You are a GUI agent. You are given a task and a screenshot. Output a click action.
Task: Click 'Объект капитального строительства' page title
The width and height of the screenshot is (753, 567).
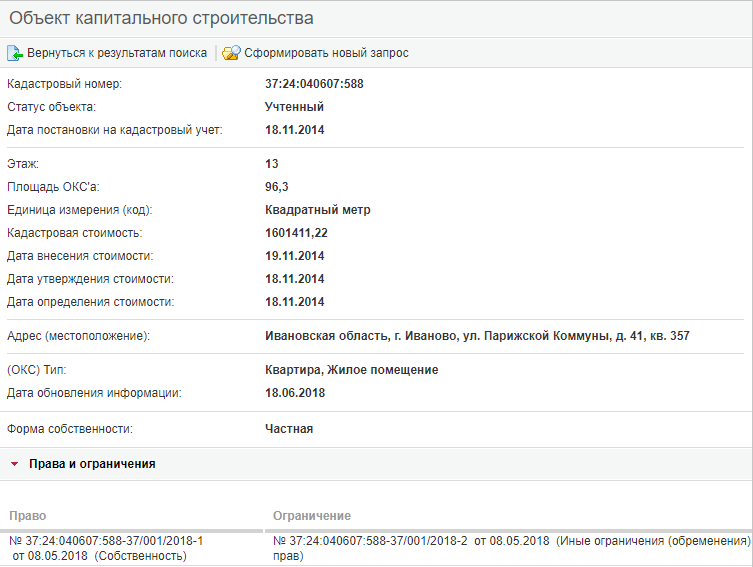pos(161,18)
